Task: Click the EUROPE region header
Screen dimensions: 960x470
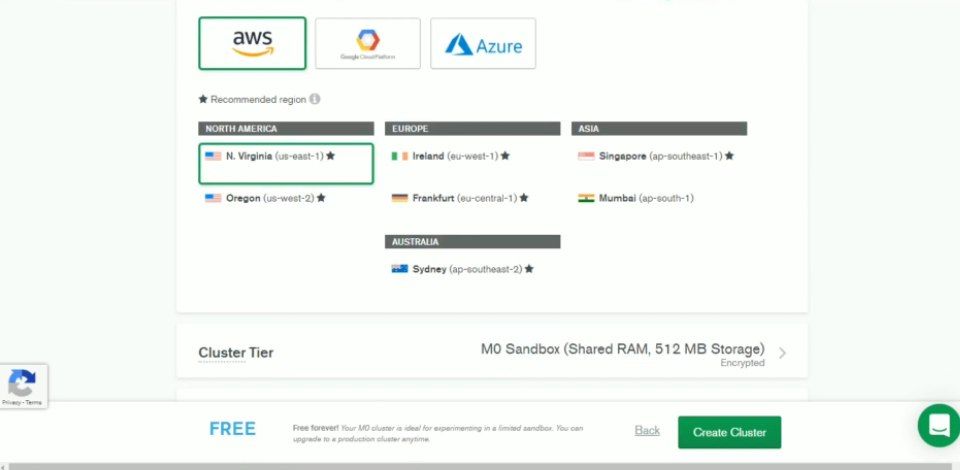Action: [x=472, y=129]
